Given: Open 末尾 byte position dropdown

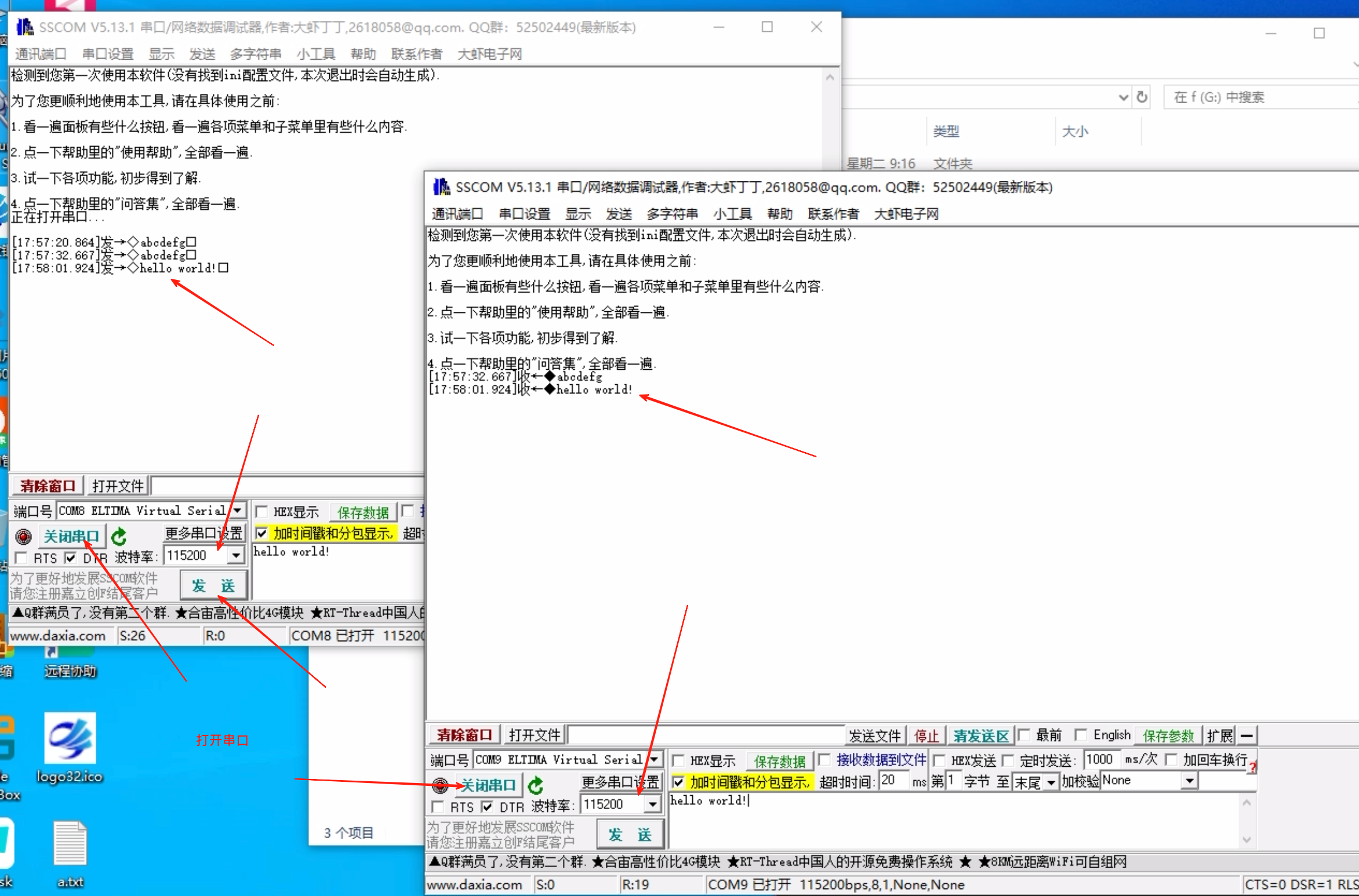Looking at the screenshot, I should click(x=1051, y=782).
